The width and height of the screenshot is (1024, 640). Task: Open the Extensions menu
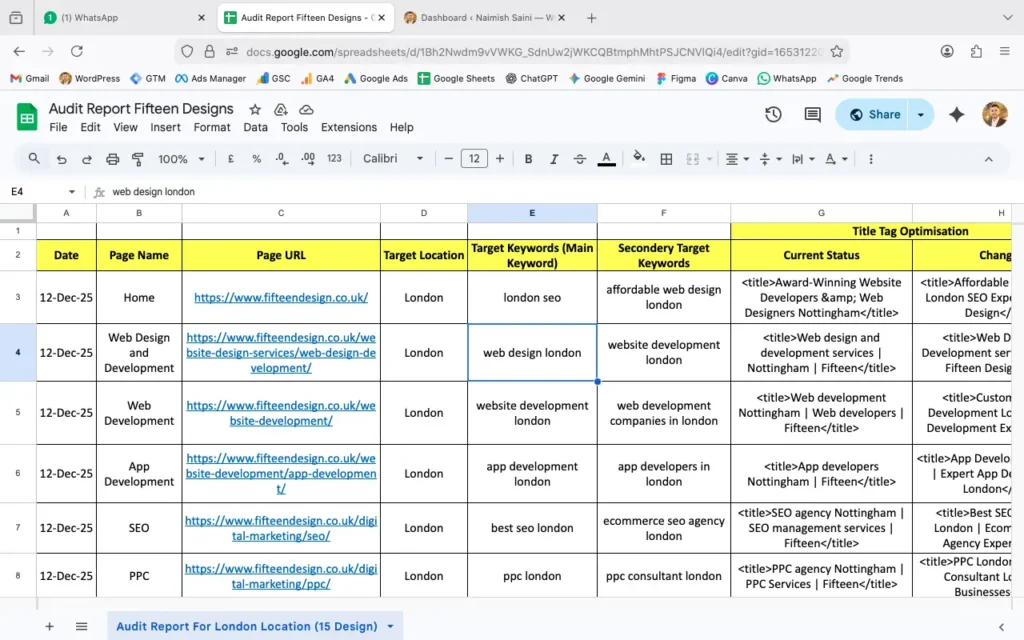coord(349,127)
